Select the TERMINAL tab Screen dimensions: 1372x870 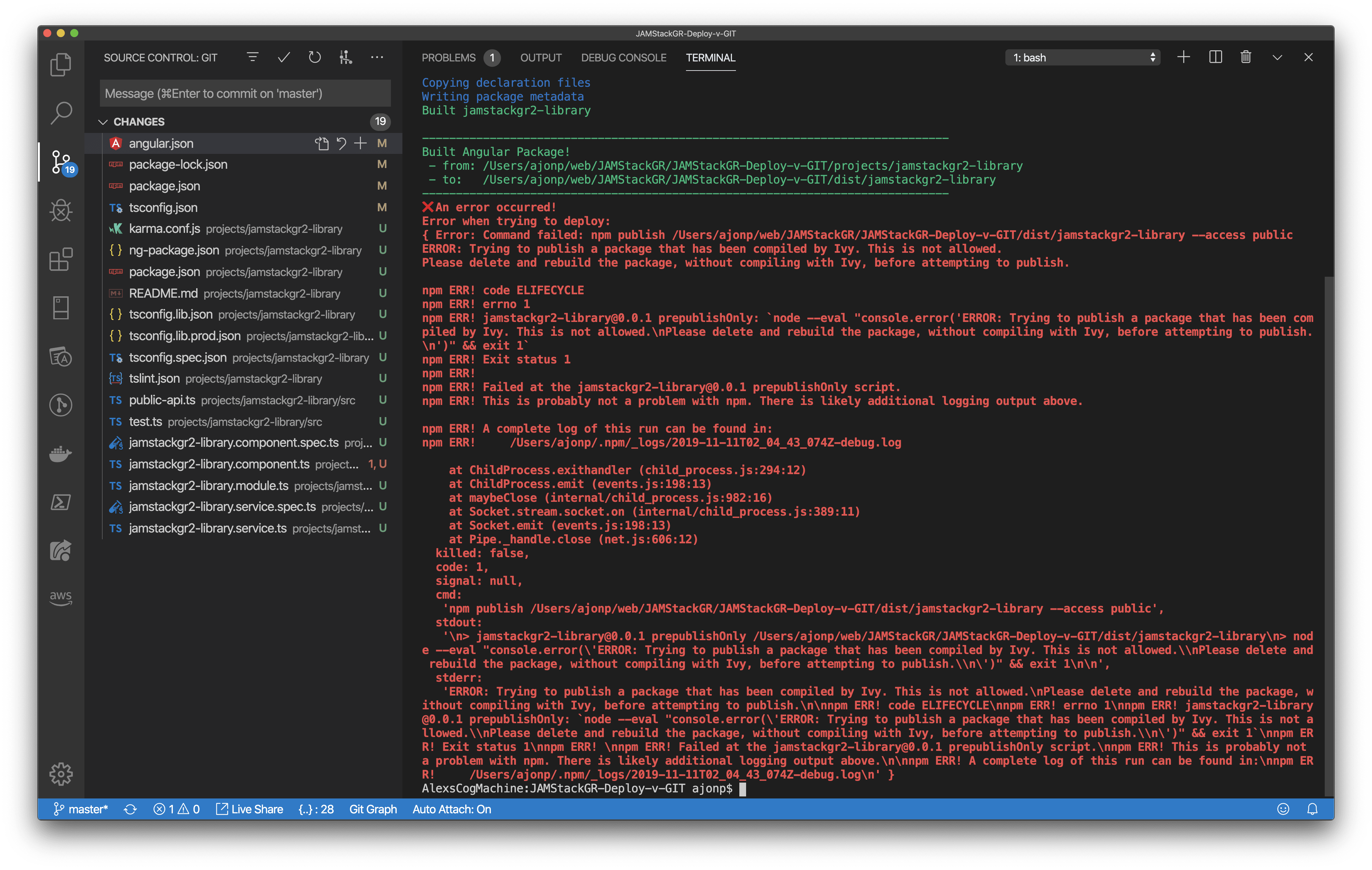pyautogui.click(x=711, y=57)
